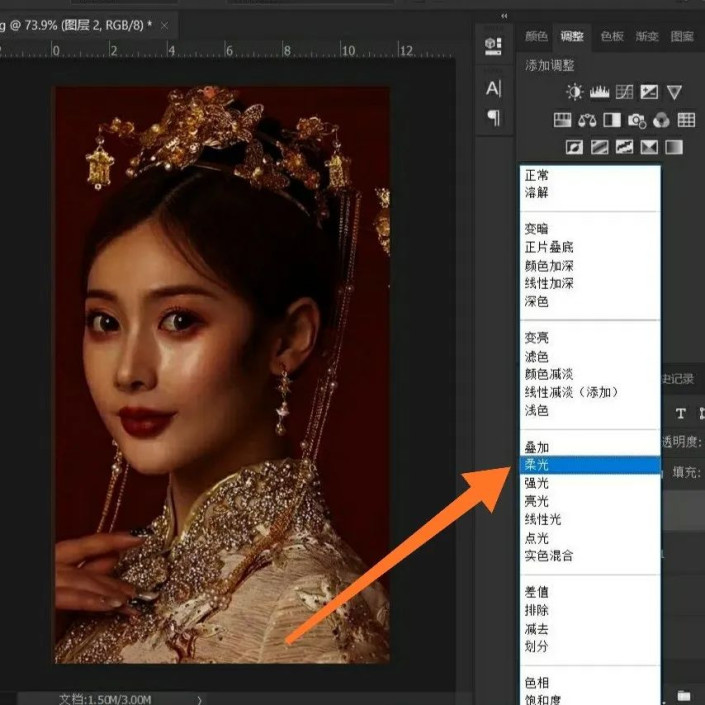Choose 颜色减淡 blend mode
The image size is (705, 705).
[x=590, y=374]
